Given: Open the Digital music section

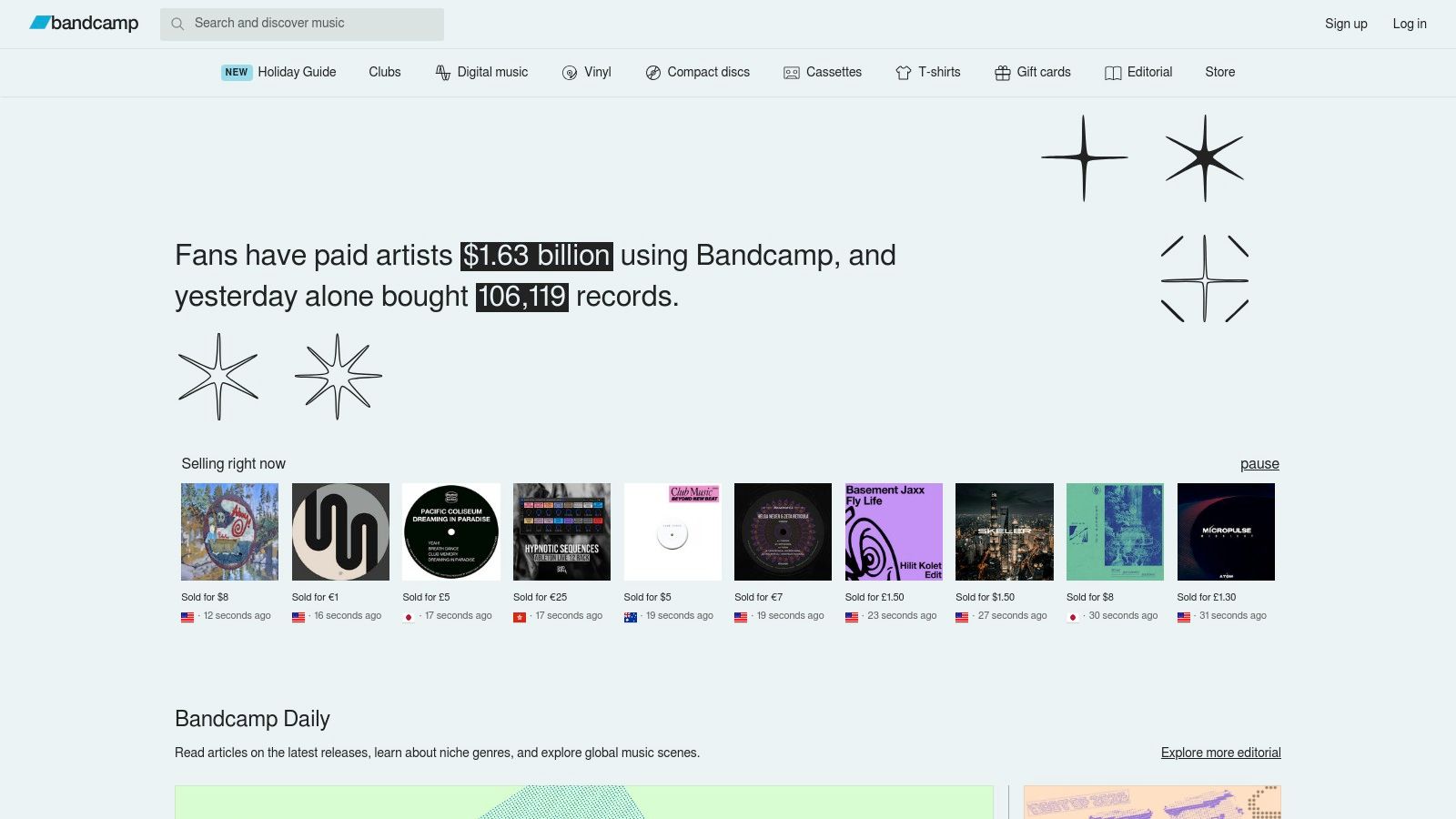Looking at the screenshot, I should click(x=492, y=72).
